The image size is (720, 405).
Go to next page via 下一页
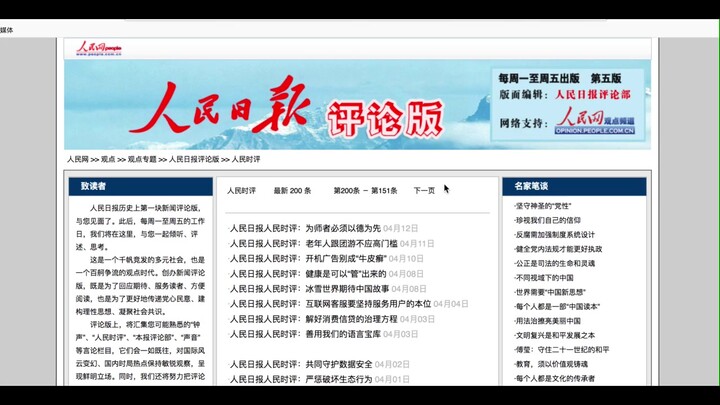point(424,191)
